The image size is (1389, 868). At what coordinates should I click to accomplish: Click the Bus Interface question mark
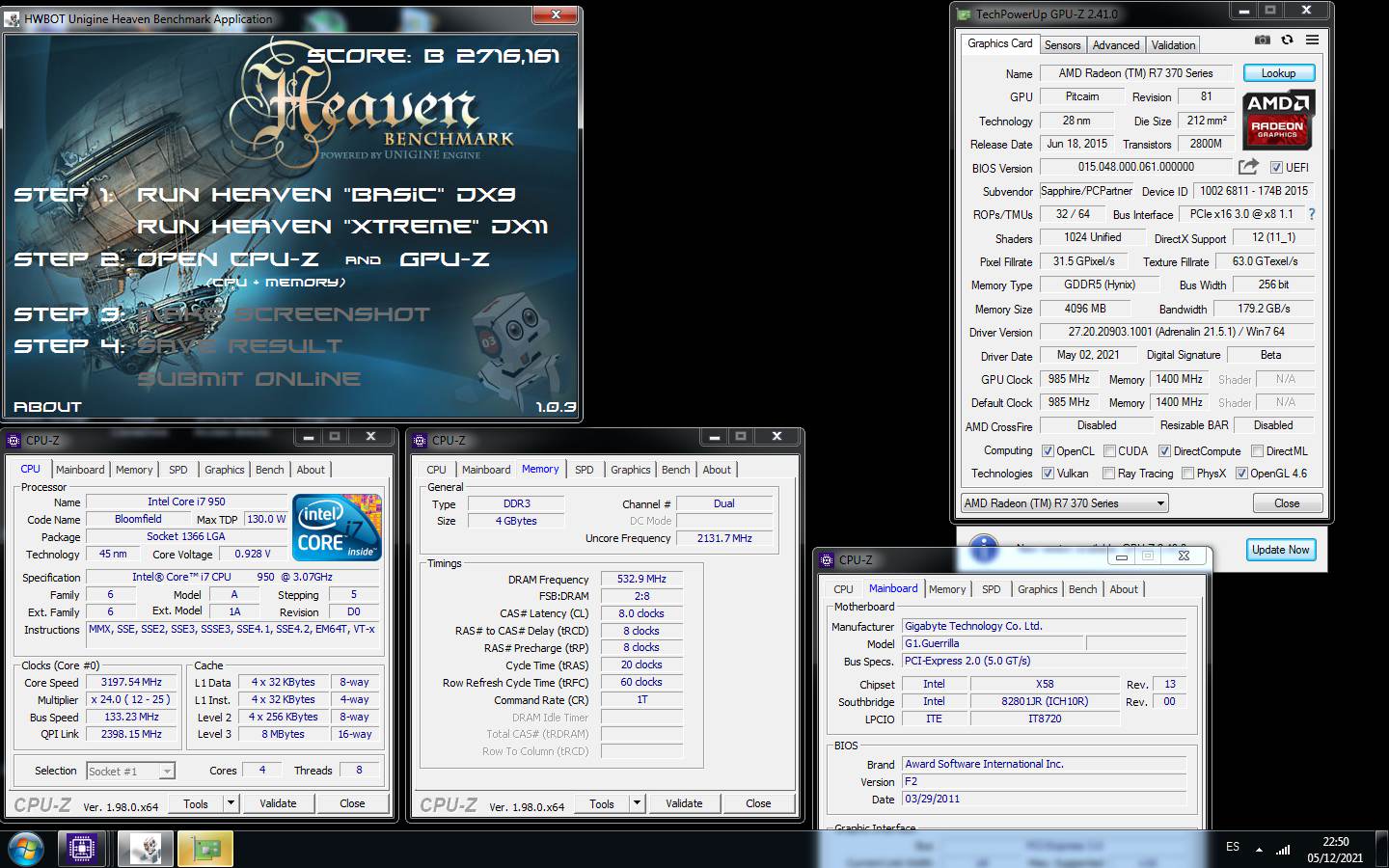(x=1311, y=214)
